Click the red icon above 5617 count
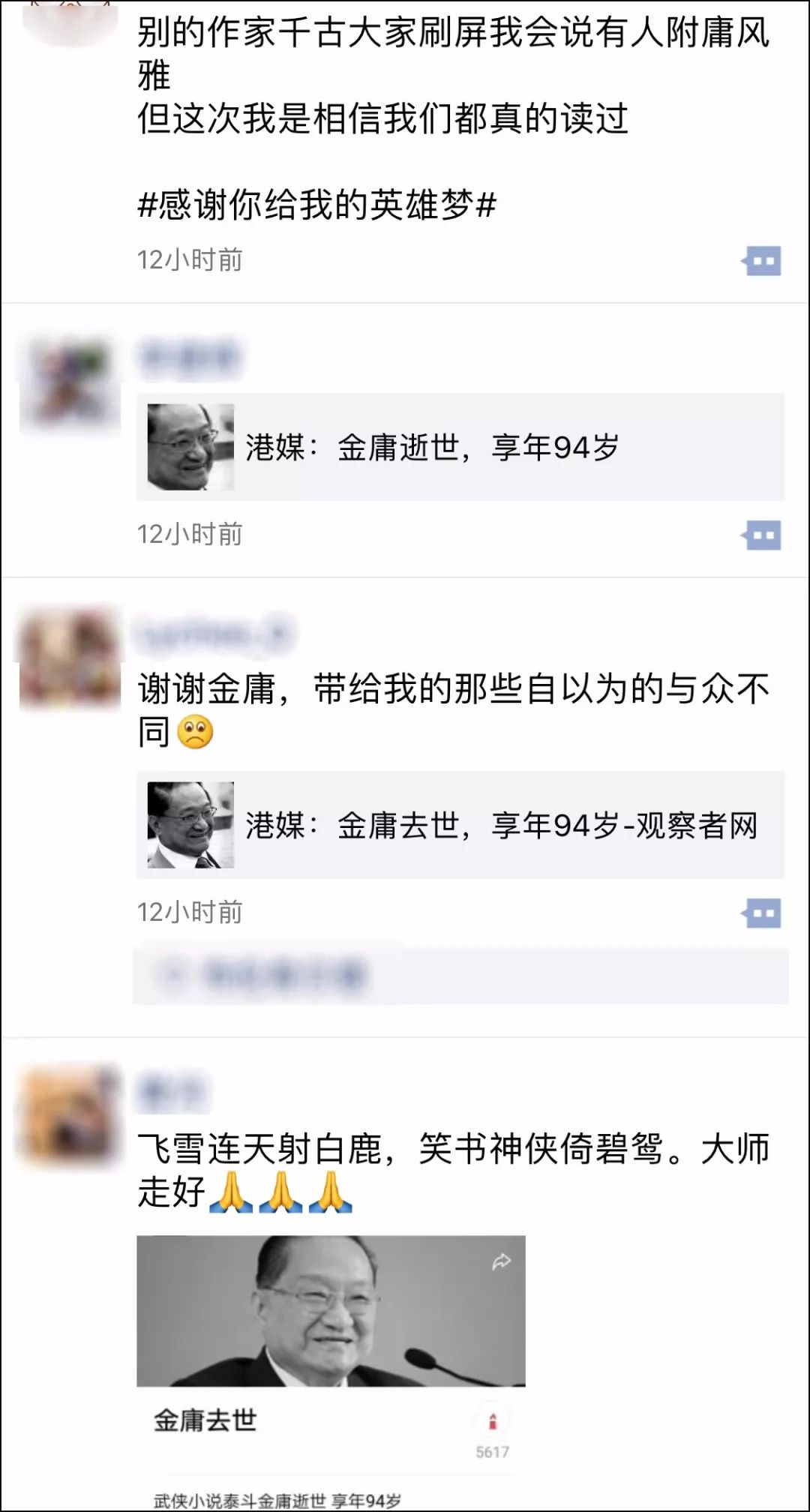Viewport: 810px width, 1512px height. pyautogui.click(x=493, y=1420)
